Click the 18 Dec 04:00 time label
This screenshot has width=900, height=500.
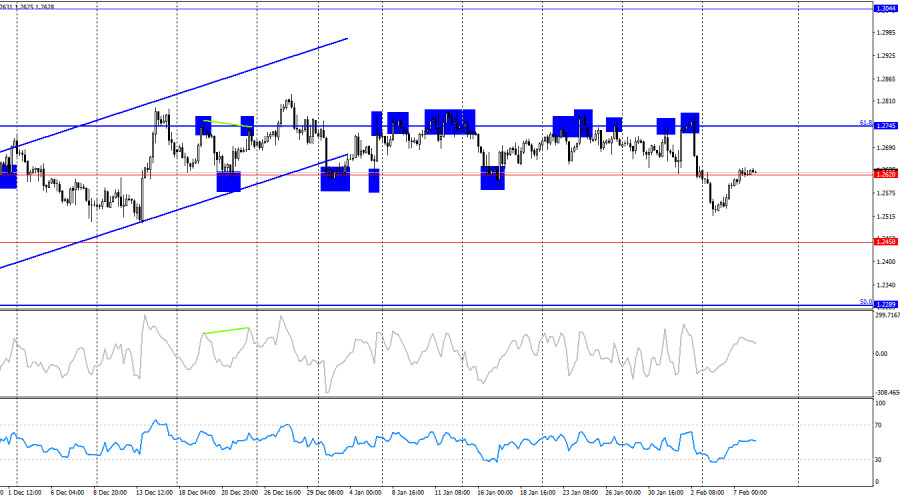click(x=197, y=493)
